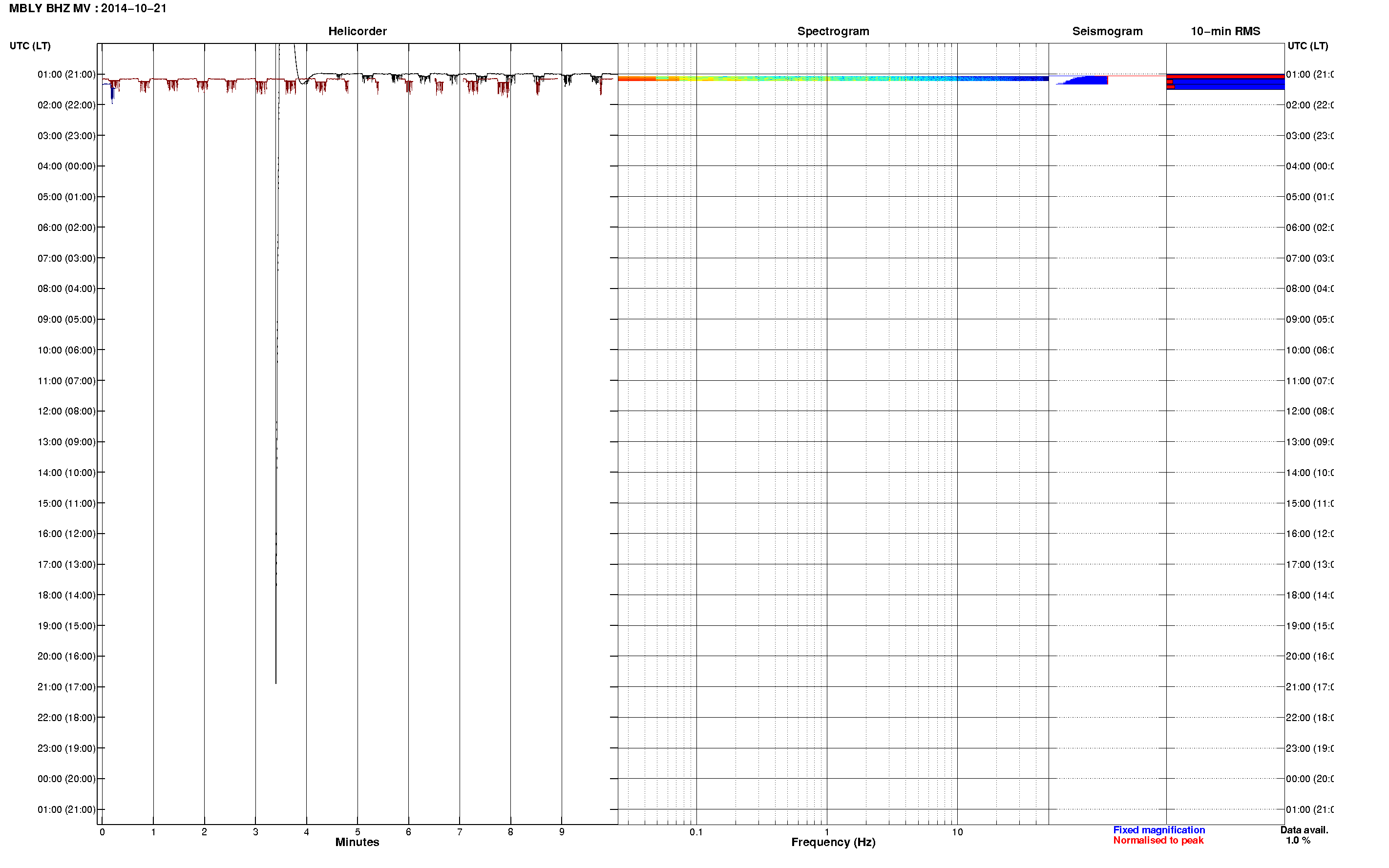Select the 'Spectrogram' panel heading

[x=833, y=32]
